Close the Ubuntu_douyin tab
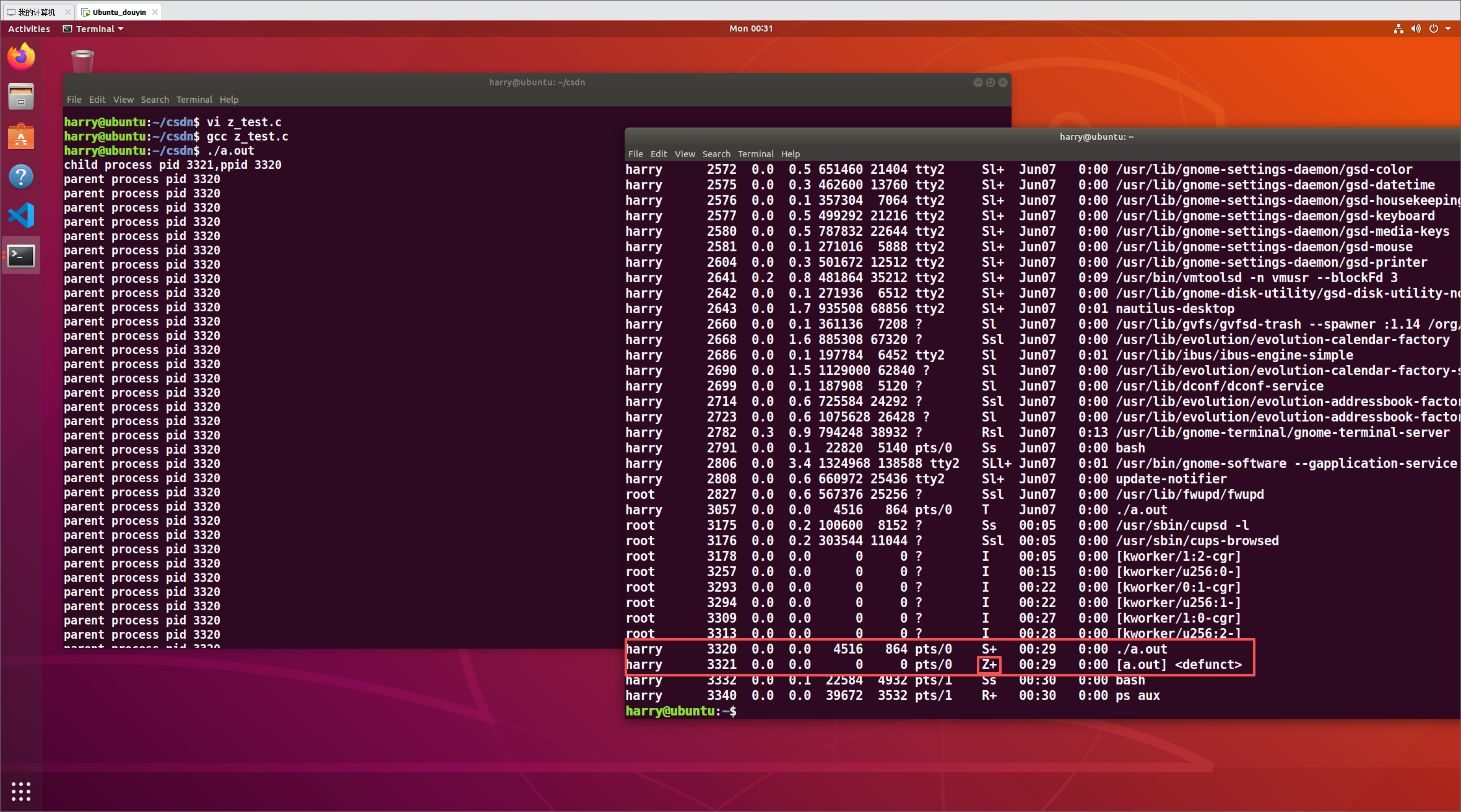Image resolution: width=1461 pixels, height=812 pixels. tap(155, 12)
